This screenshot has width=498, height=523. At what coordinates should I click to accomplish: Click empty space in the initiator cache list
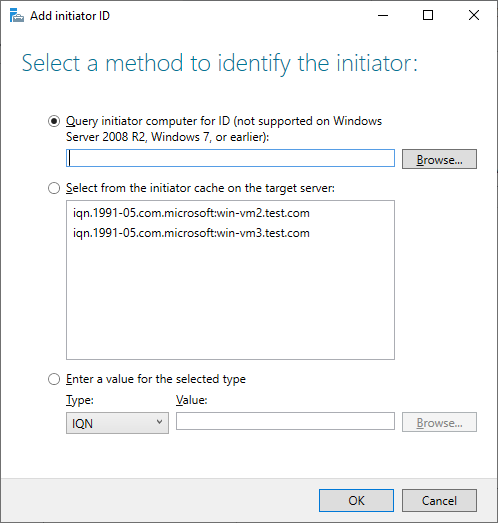(230, 300)
